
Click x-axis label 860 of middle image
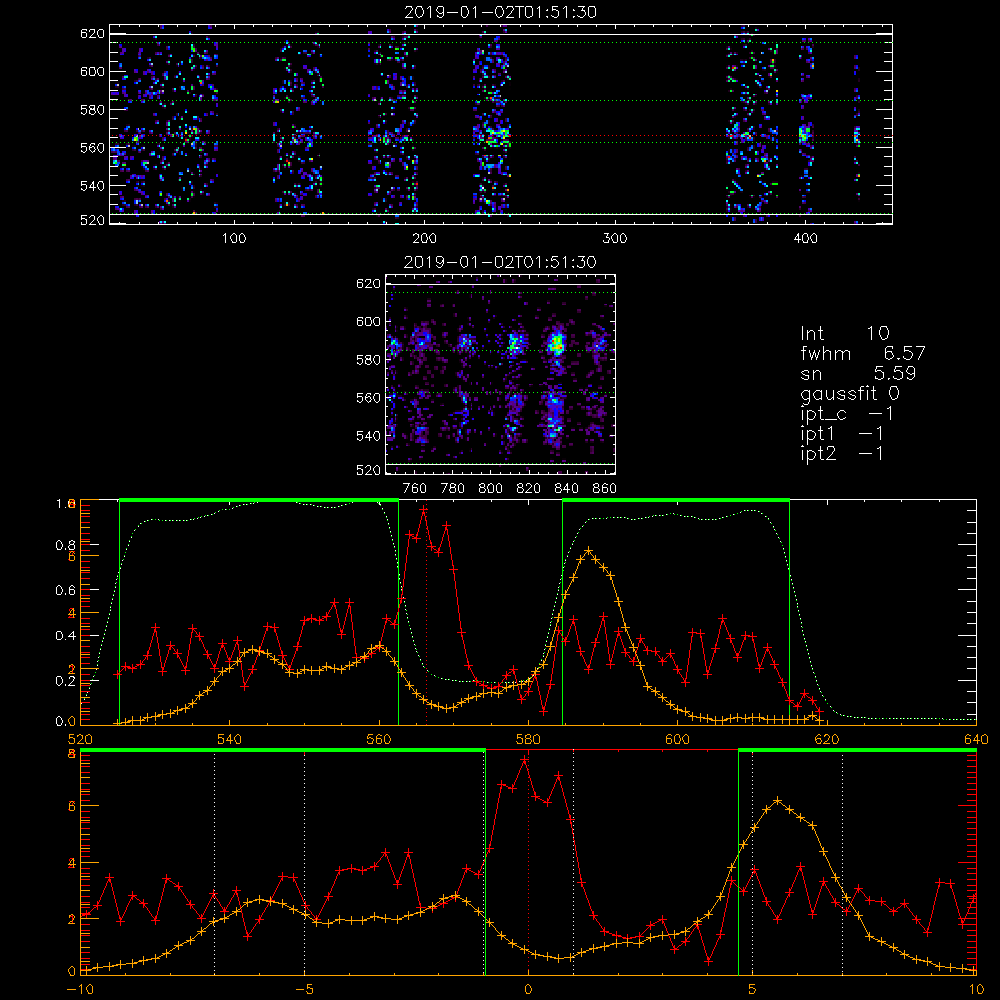[x=605, y=489]
